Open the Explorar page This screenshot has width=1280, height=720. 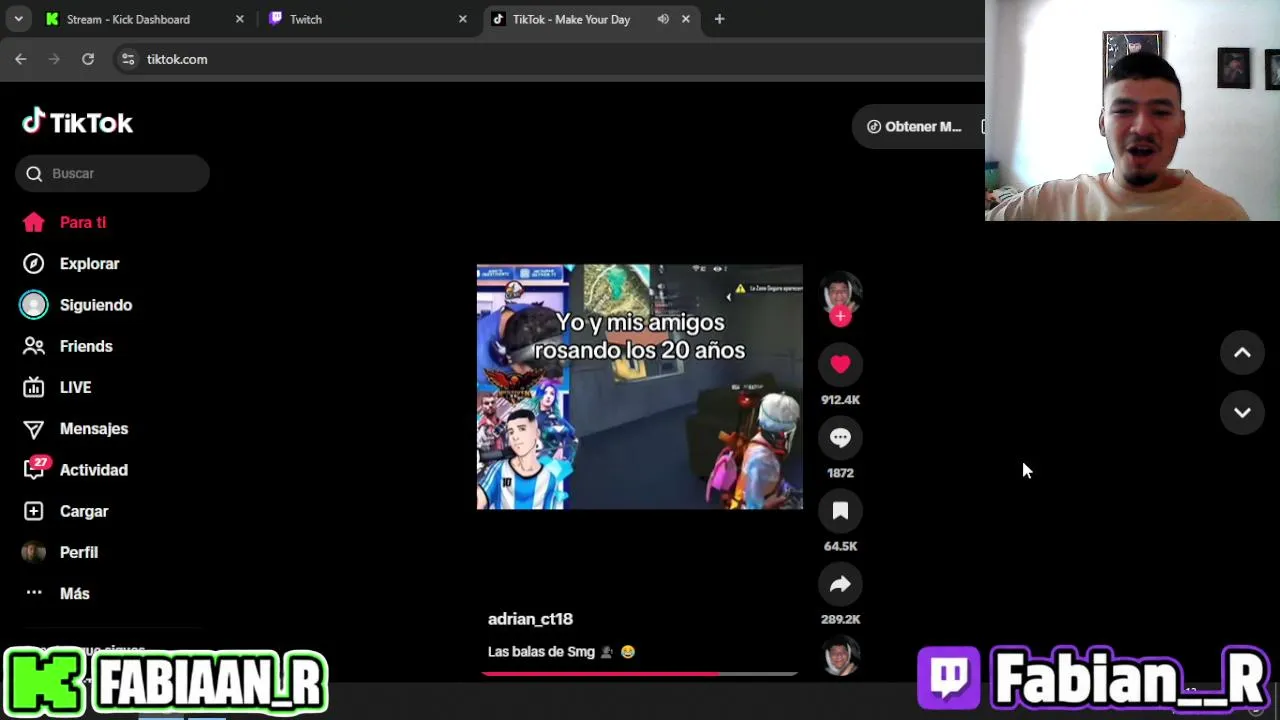tap(71, 264)
